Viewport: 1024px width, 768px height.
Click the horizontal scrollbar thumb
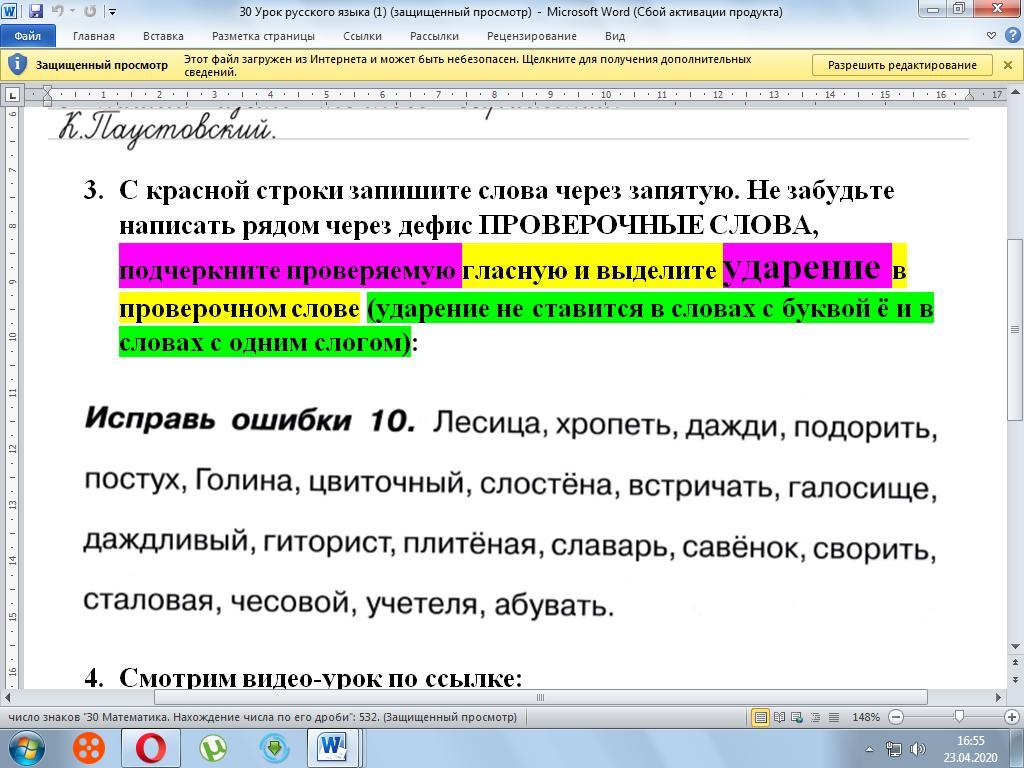pyautogui.click(x=539, y=697)
